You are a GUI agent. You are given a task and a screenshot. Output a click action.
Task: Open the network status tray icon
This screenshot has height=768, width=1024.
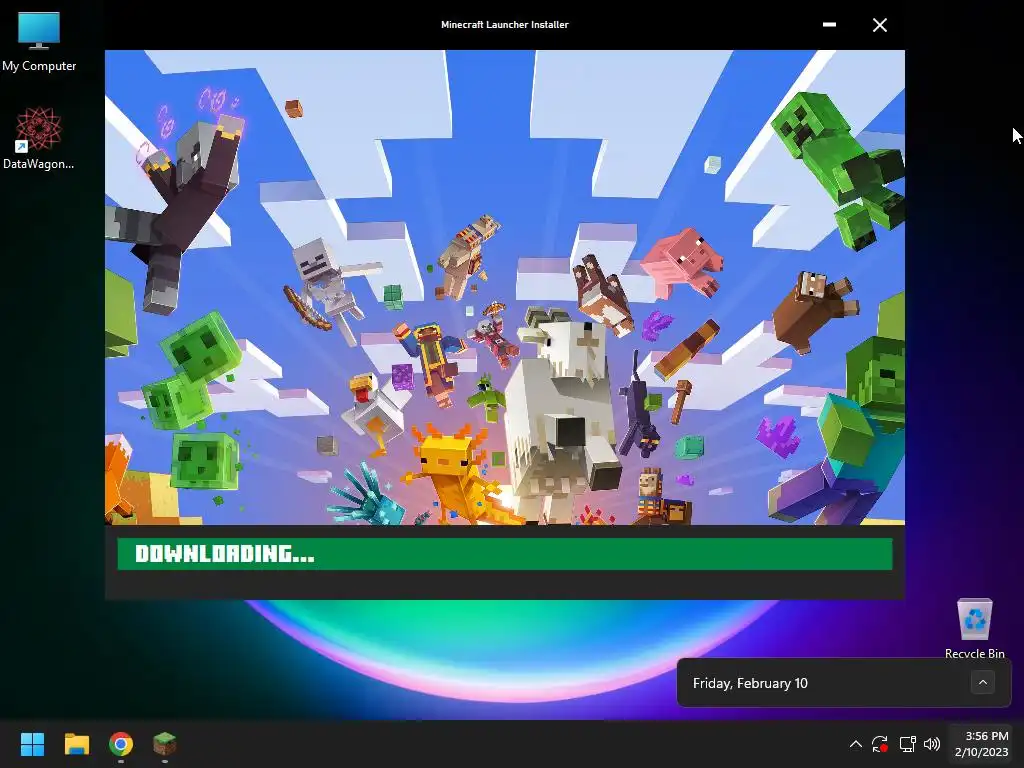[x=907, y=744]
